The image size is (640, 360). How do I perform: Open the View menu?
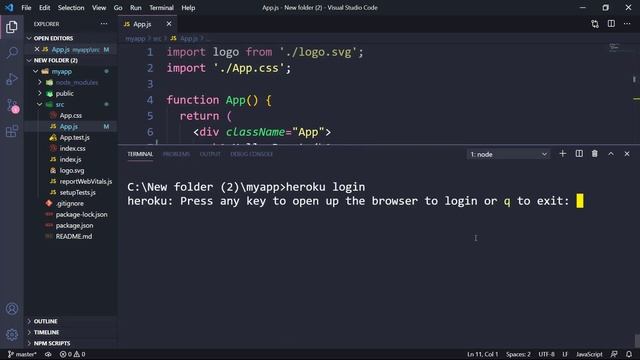tap(99, 8)
